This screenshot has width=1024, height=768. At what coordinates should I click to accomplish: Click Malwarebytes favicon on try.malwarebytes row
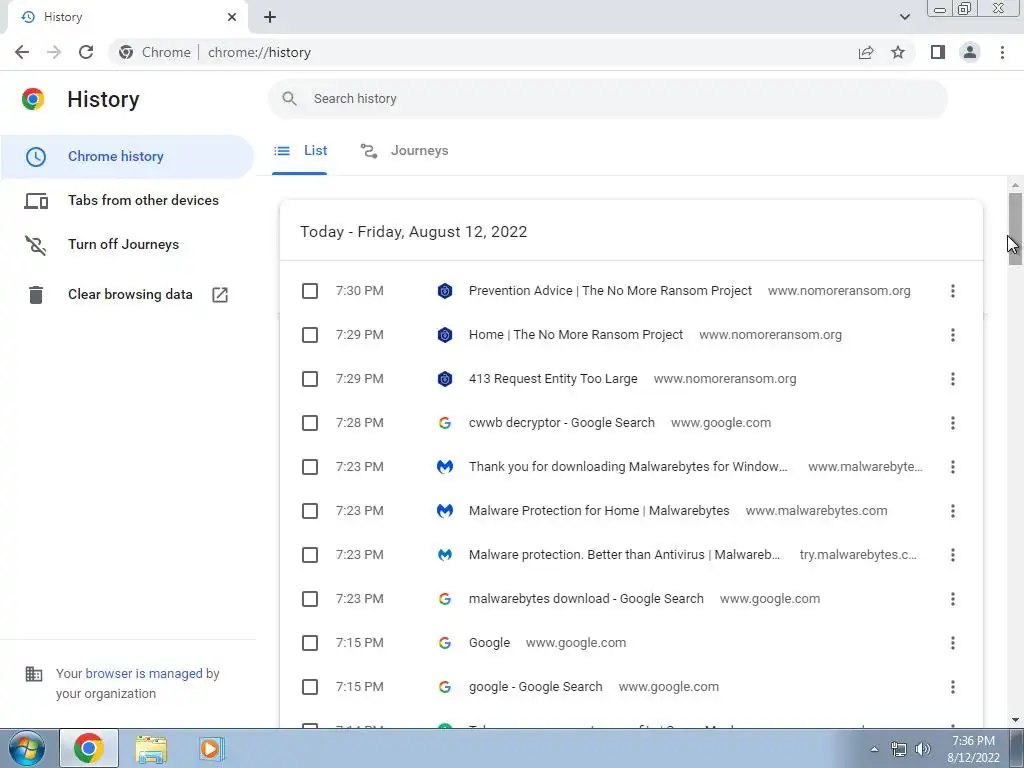click(445, 555)
